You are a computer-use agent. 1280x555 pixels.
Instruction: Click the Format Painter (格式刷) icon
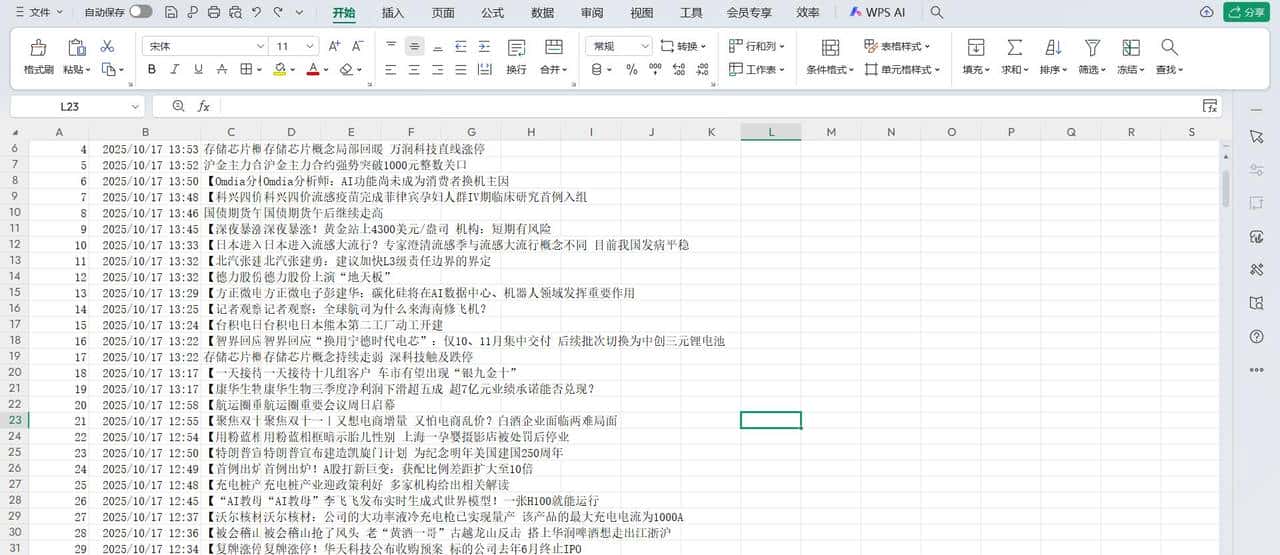tap(38, 47)
